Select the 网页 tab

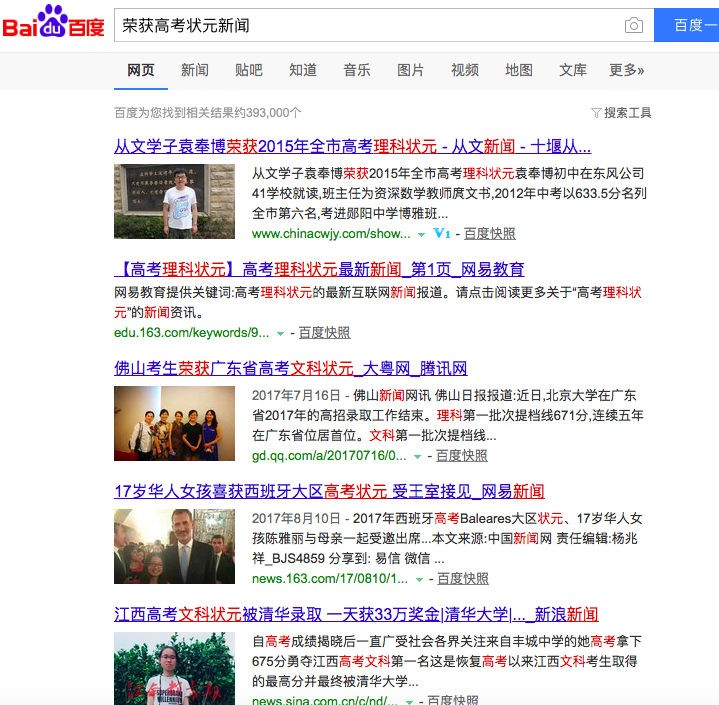141,70
